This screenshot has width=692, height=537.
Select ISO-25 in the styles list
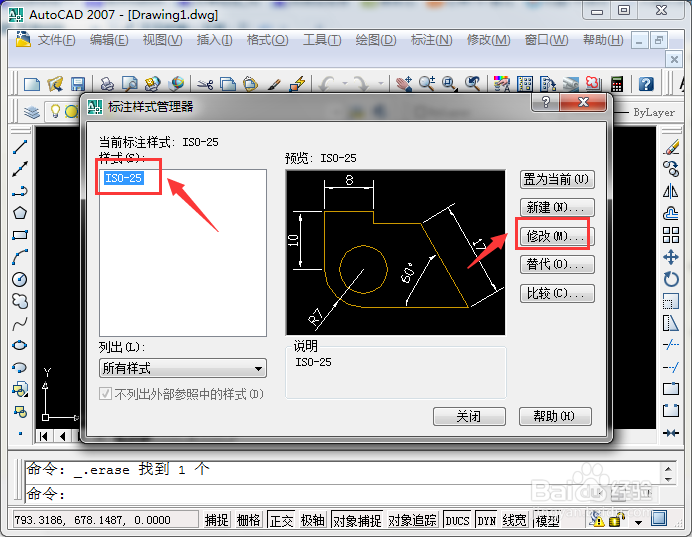(123, 178)
